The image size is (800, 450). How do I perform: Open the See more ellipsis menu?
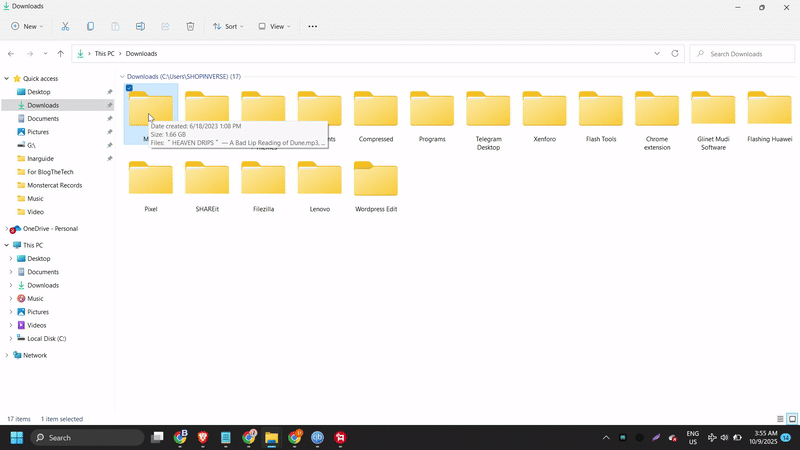pyautogui.click(x=313, y=26)
